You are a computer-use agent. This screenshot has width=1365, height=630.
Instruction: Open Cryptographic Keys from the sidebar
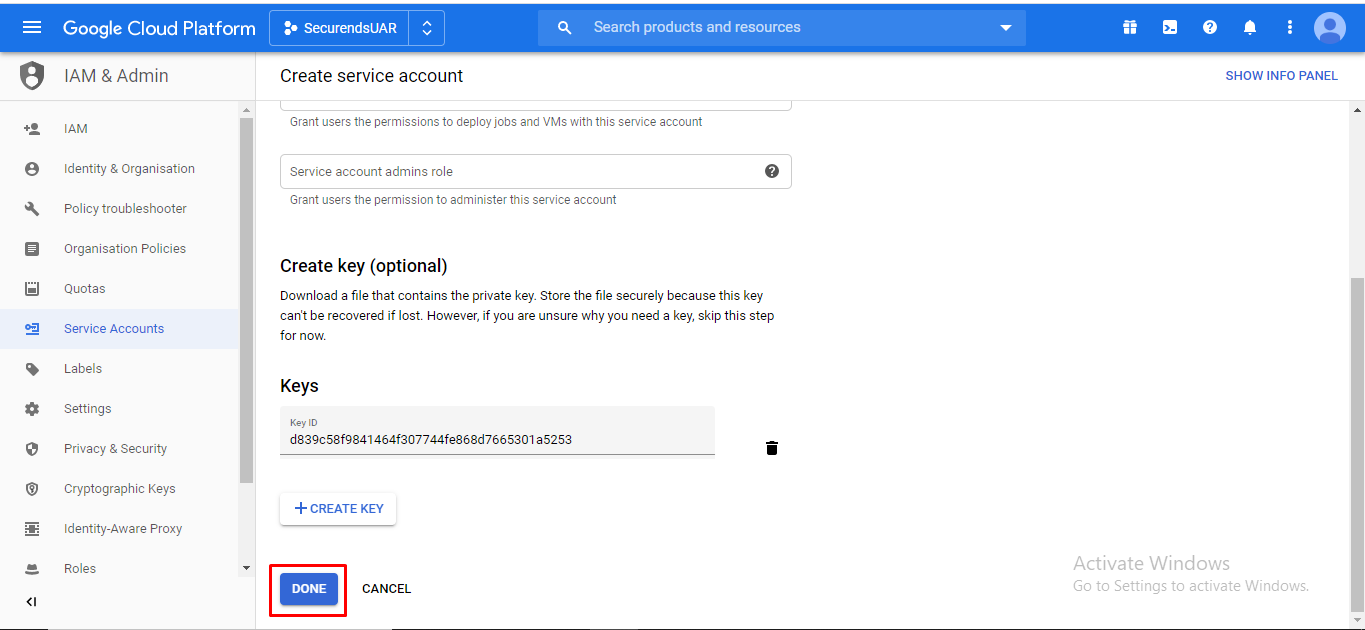click(x=119, y=488)
